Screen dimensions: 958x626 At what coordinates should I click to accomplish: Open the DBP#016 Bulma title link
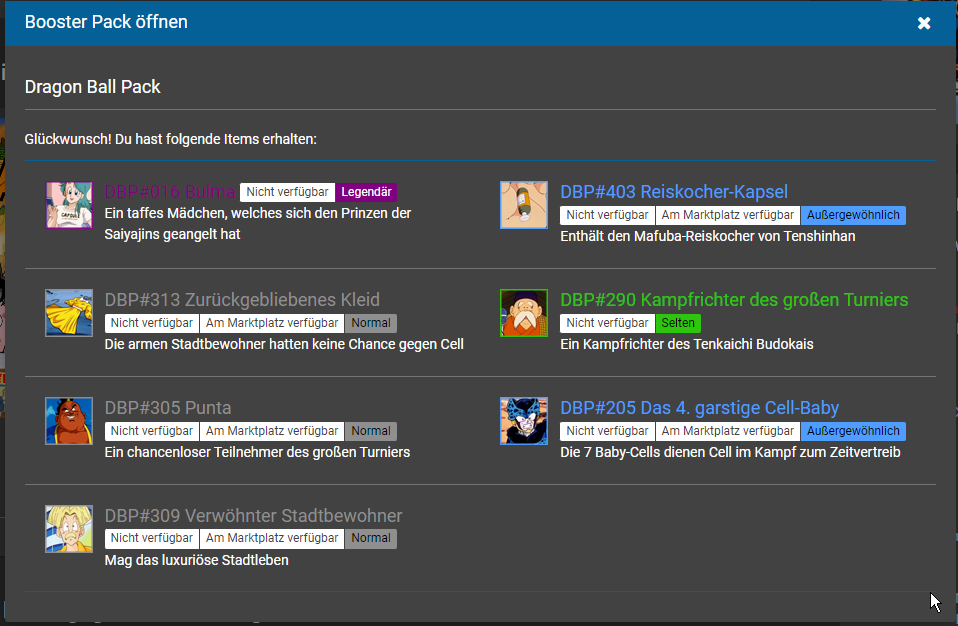[170, 192]
